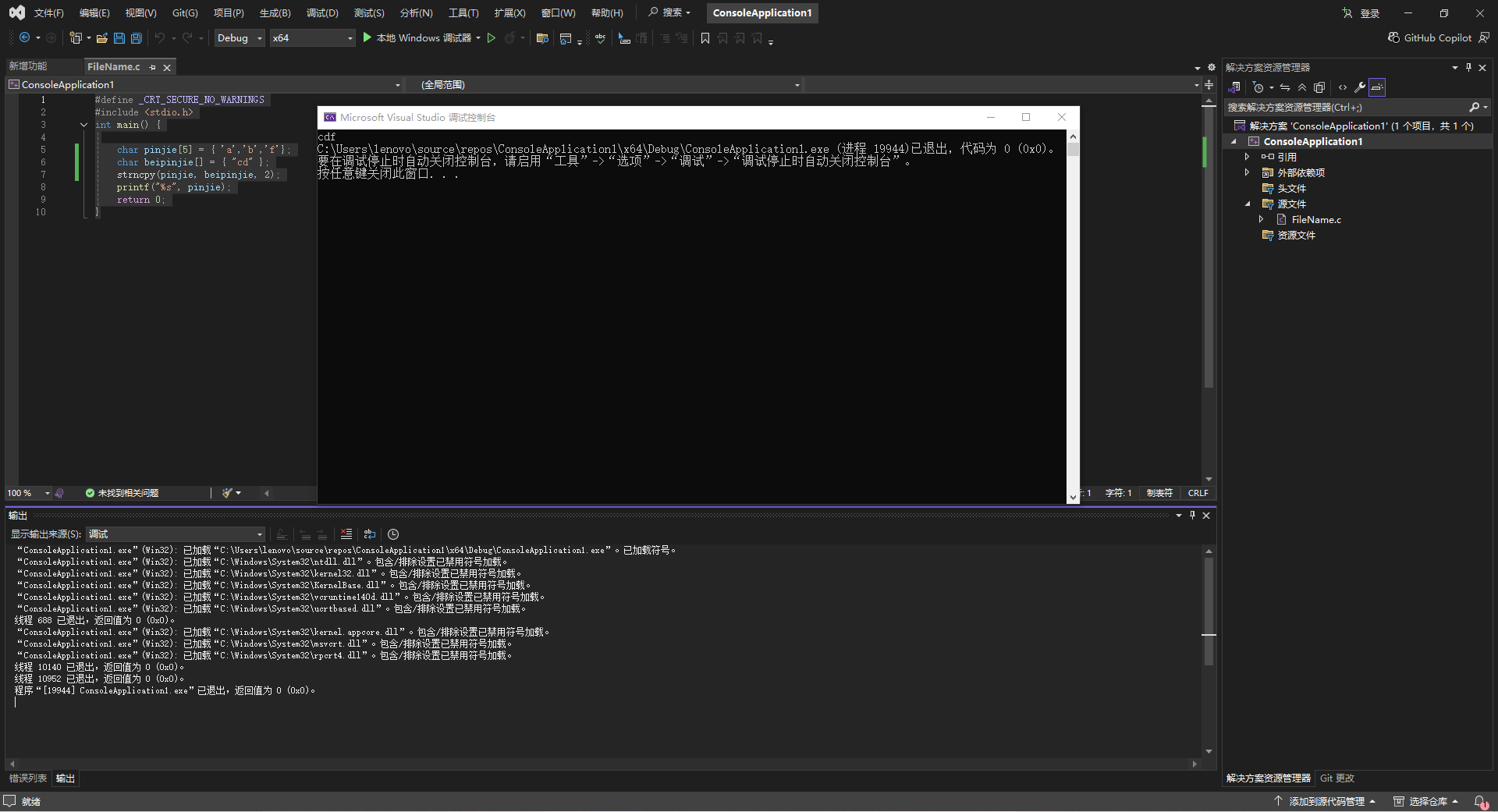
Task: Click the spell checker abc icon
Action: coord(600,37)
